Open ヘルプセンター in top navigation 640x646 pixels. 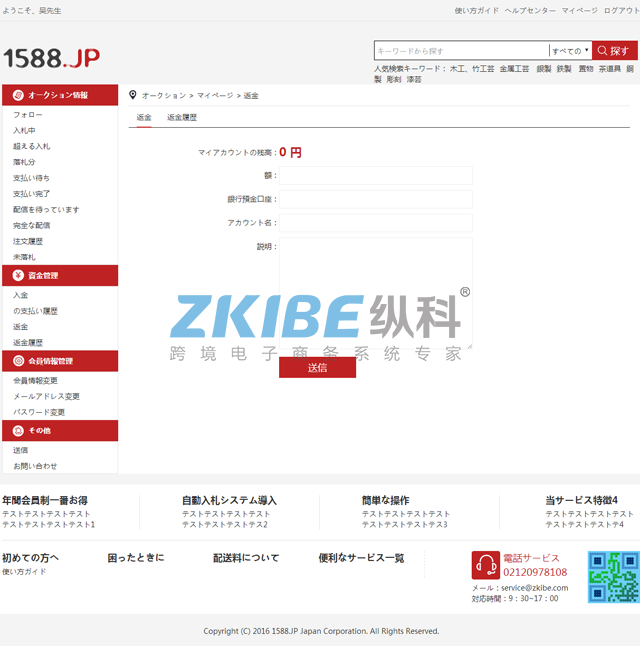point(530,10)
